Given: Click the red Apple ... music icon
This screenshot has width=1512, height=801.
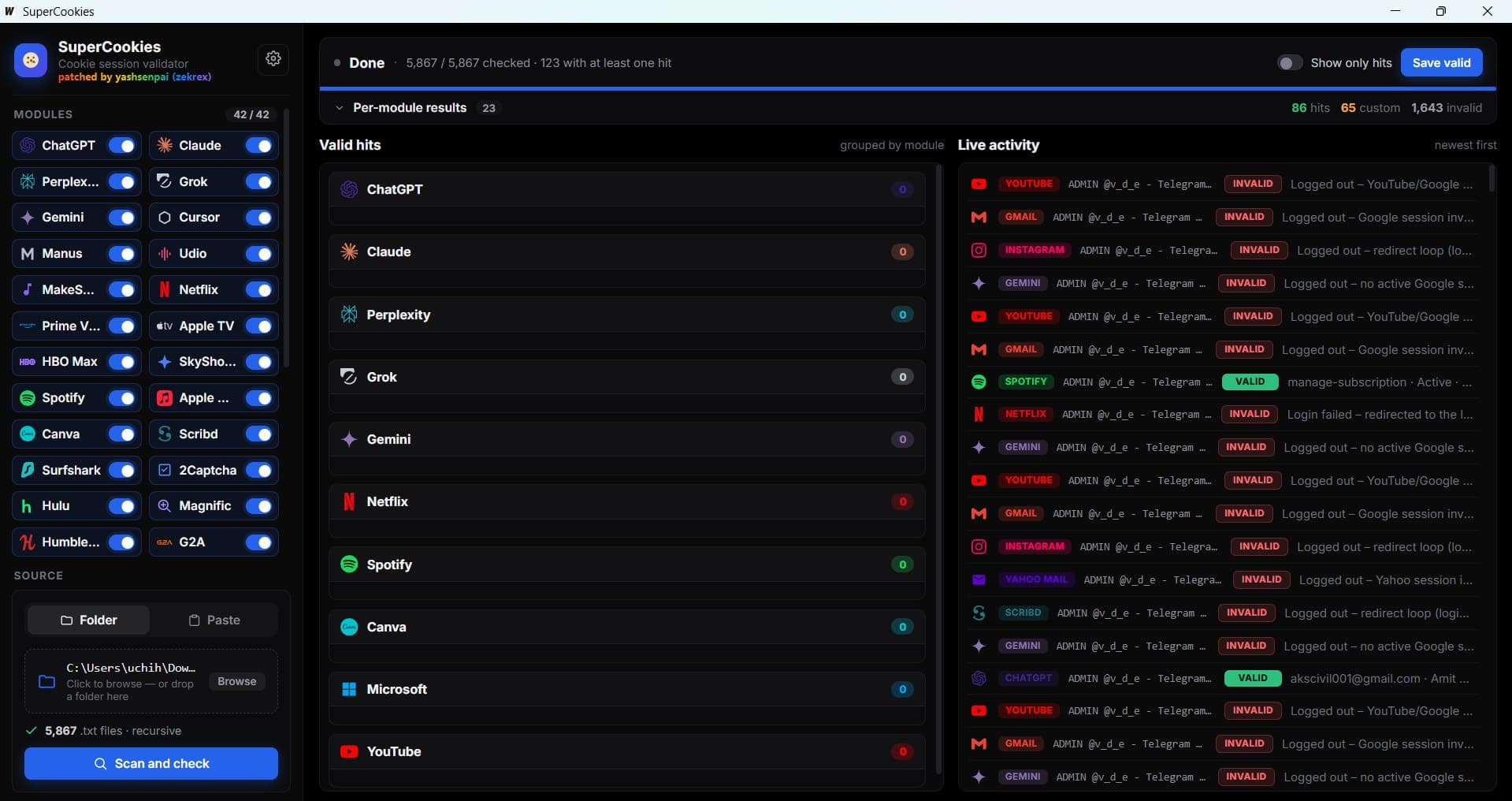Looking at the screenshot, I should pos(165,398).
